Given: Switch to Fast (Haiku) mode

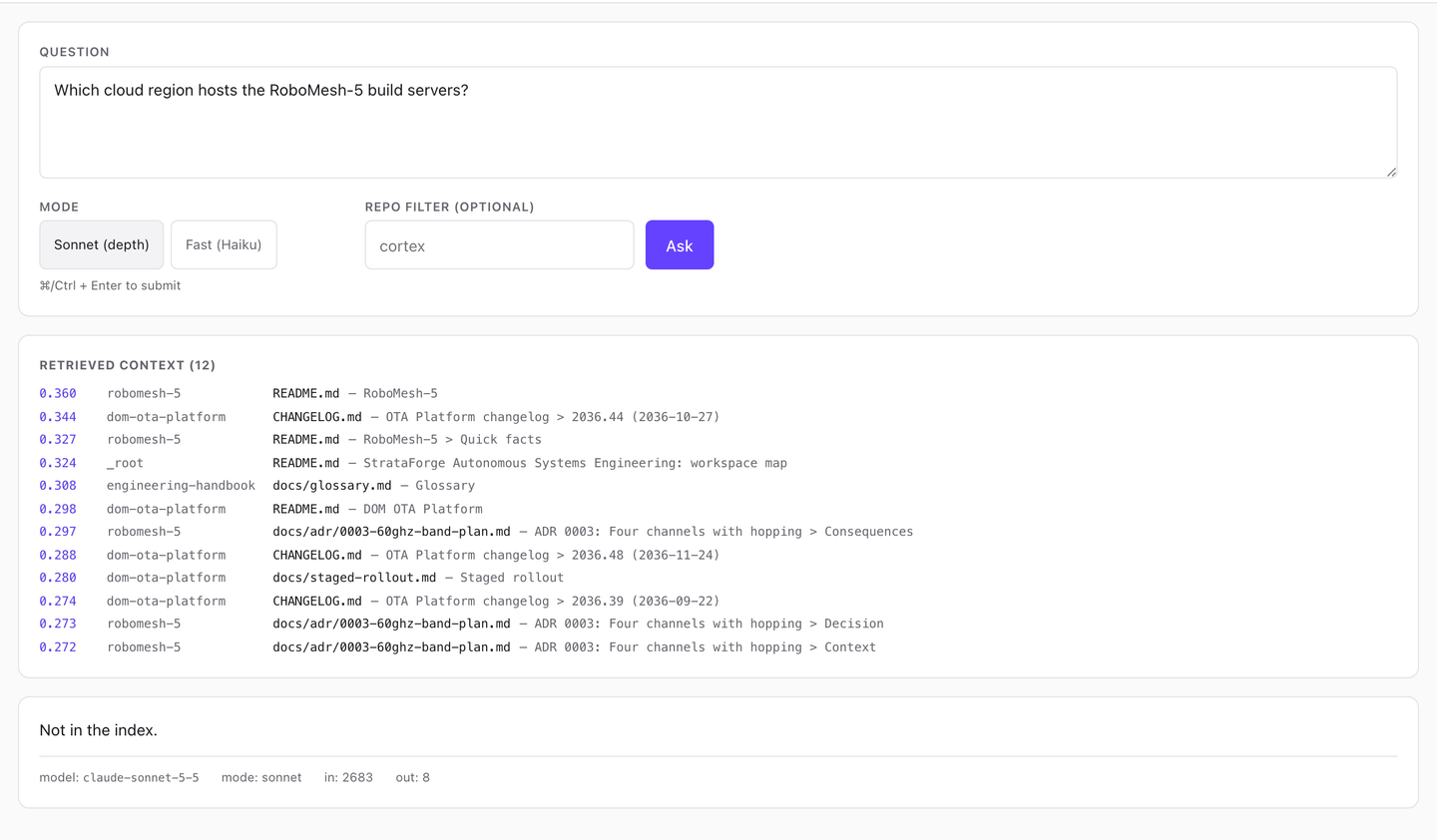Looking at the screenshot, I should tap(224, 244).
